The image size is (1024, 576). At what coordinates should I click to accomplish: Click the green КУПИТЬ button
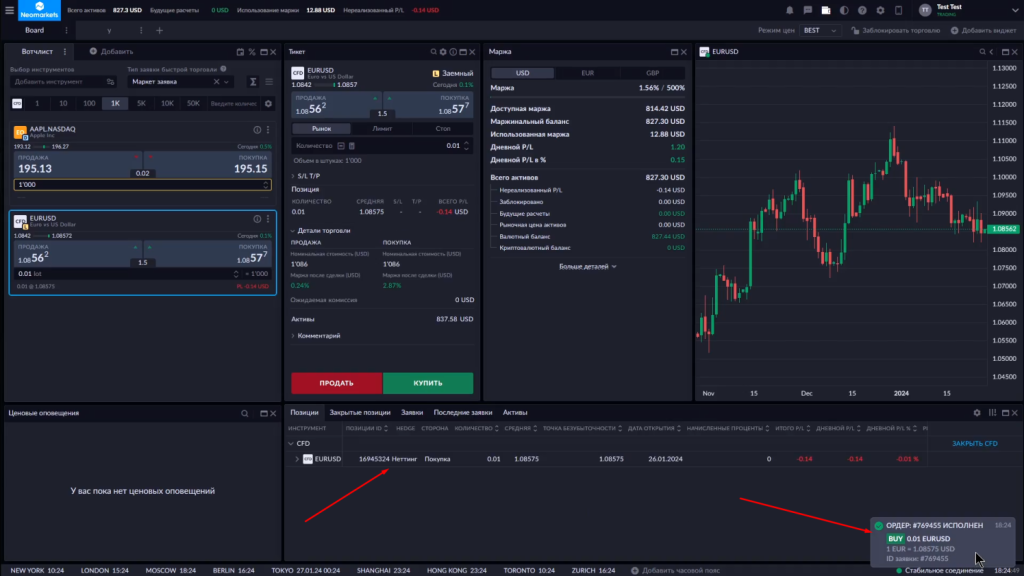tap(428, 383)
